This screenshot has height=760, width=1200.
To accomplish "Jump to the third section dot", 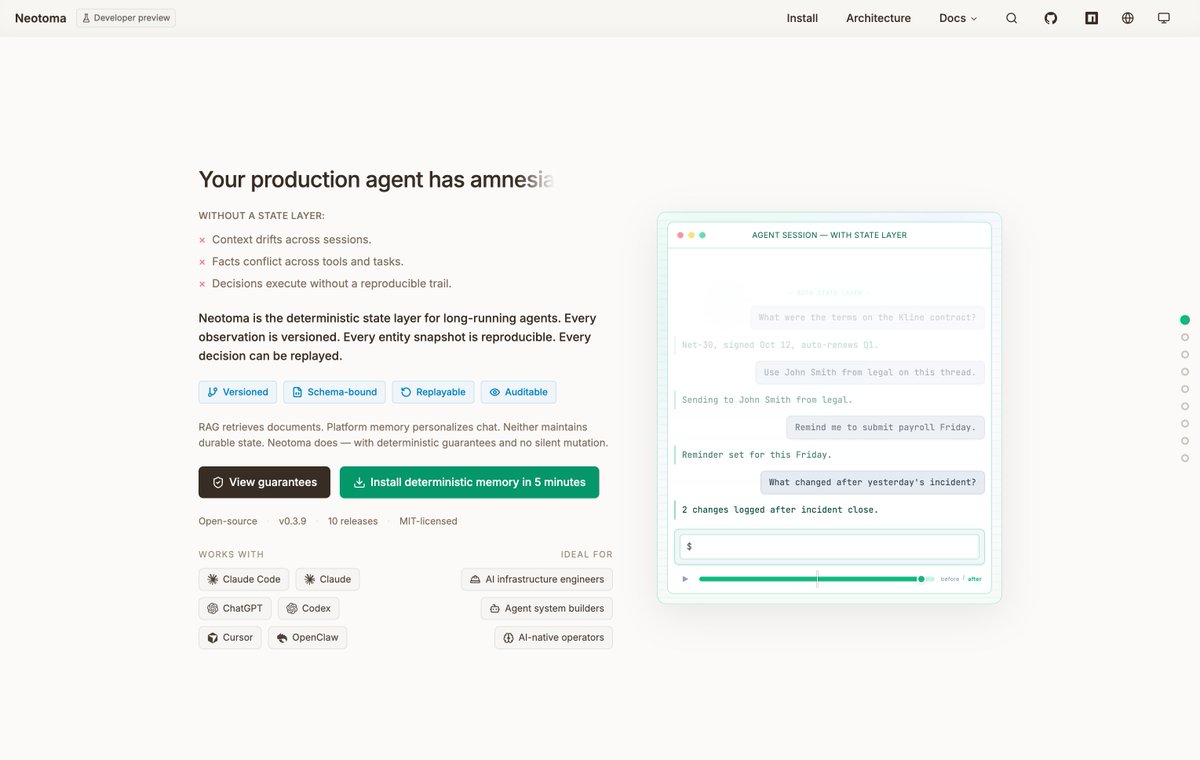I will pos(1185,354).
